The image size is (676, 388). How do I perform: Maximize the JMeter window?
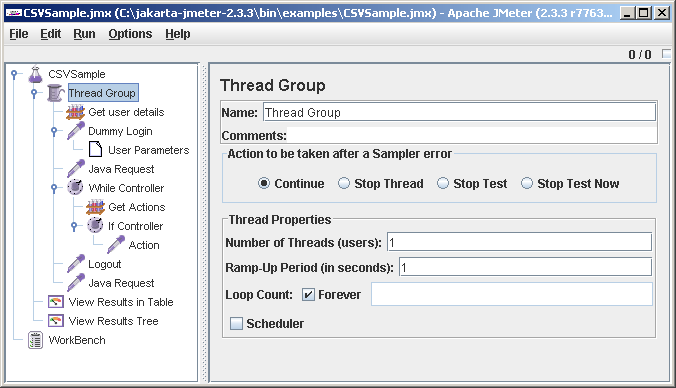(644, 13)
